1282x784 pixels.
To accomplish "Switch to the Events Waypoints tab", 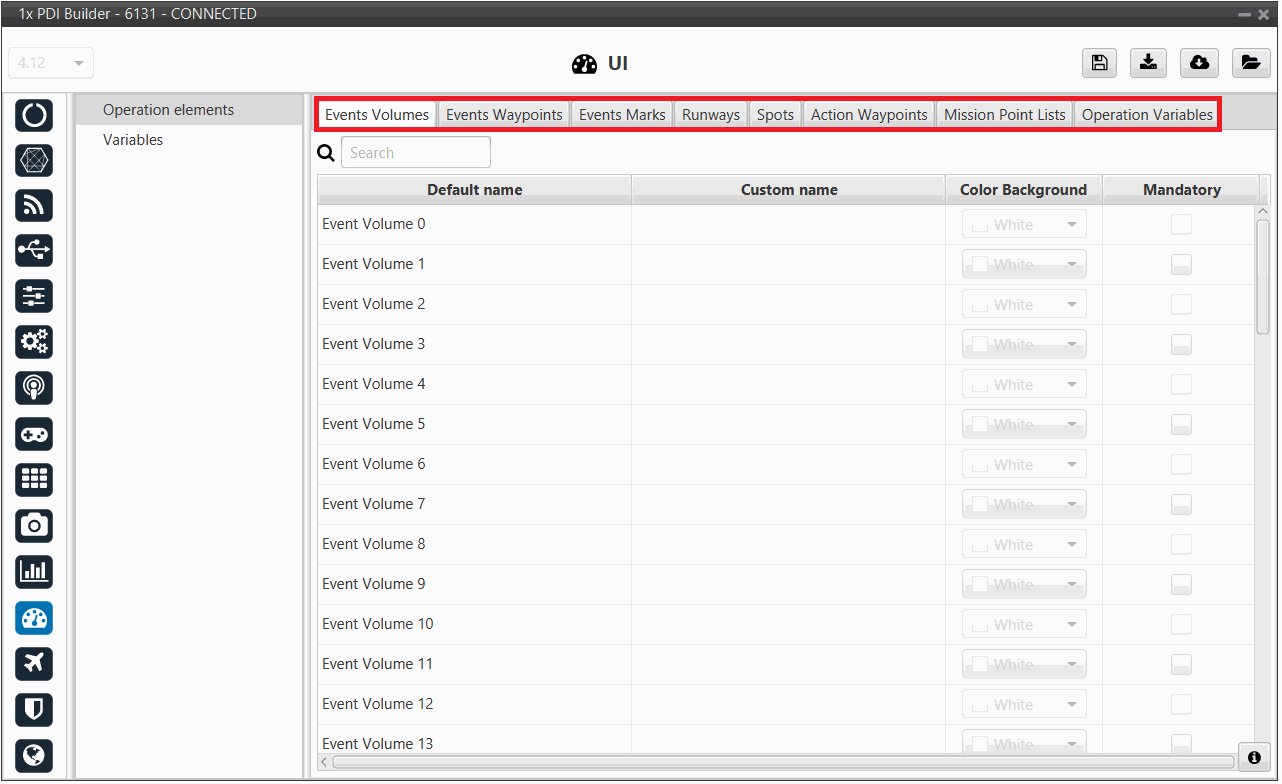I will (x=504, y=115).
